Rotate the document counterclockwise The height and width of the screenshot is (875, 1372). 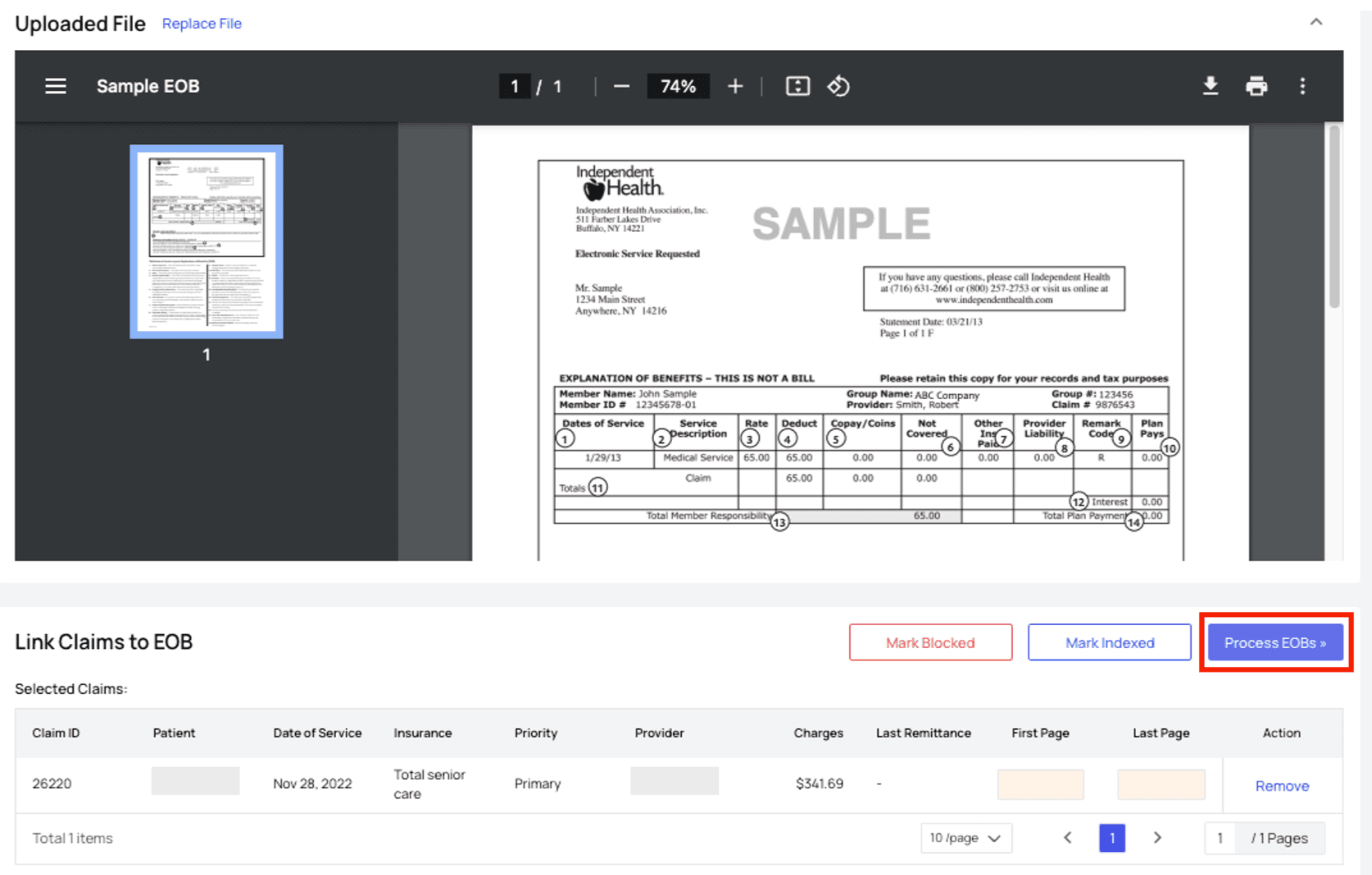pos(838,86)
